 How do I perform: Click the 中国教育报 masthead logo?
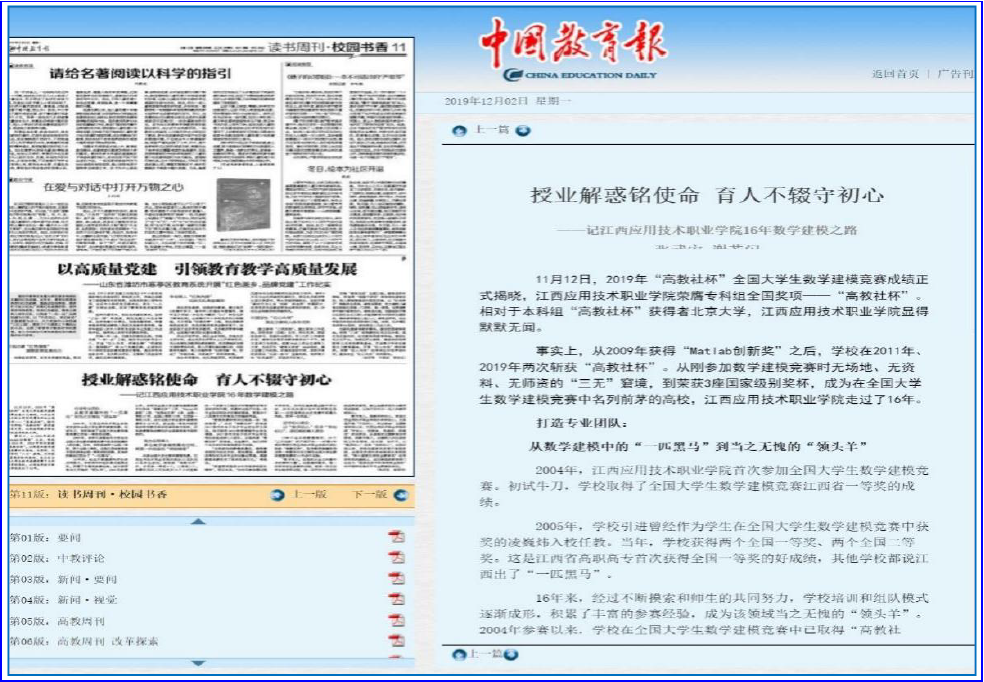click(574, 41)
